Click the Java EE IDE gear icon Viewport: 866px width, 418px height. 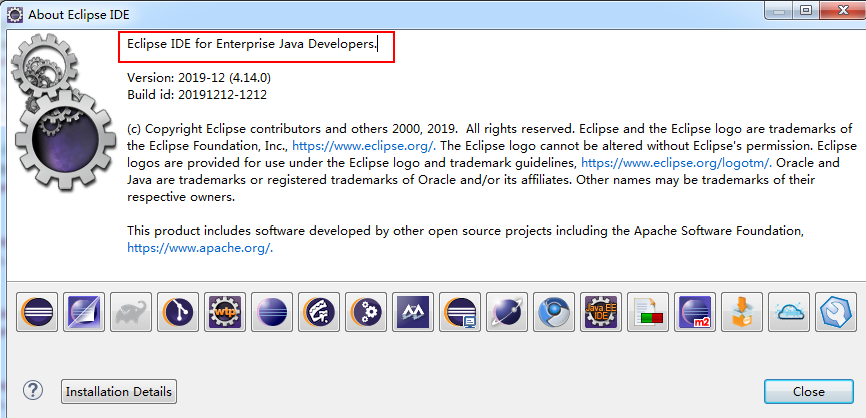click(601, 312)
